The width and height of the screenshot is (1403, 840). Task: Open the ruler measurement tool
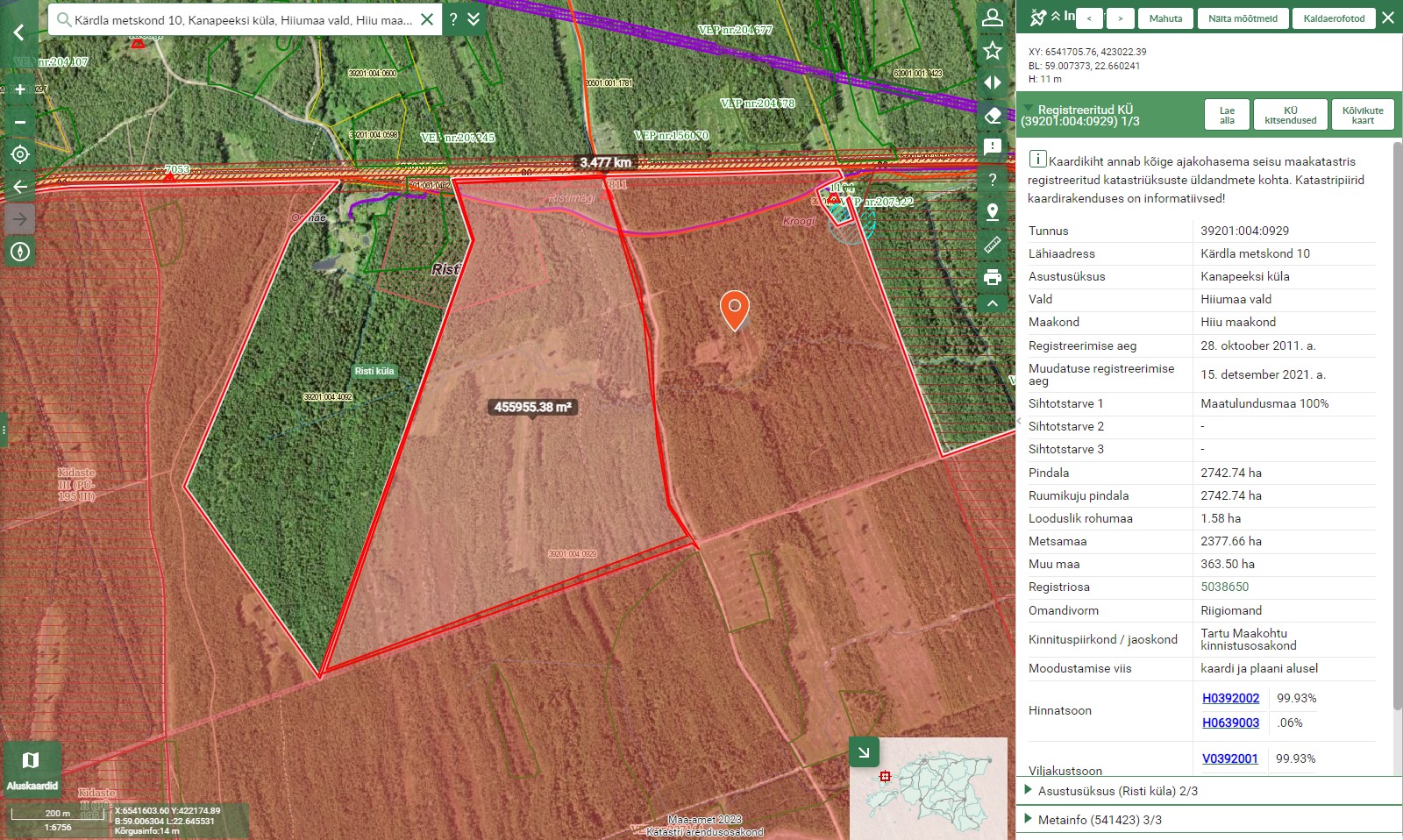[x=993, y=245]
